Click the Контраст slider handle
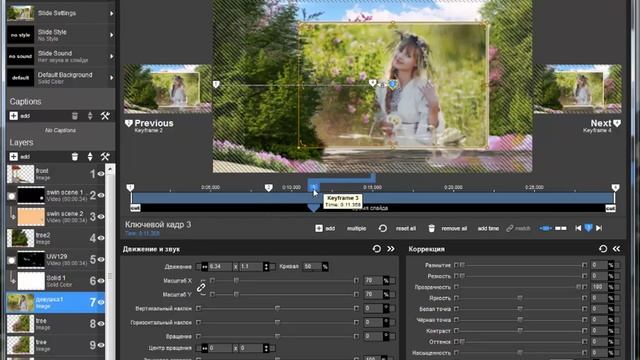This screenshot has width=640, height=360. click(x=520, y=331)
